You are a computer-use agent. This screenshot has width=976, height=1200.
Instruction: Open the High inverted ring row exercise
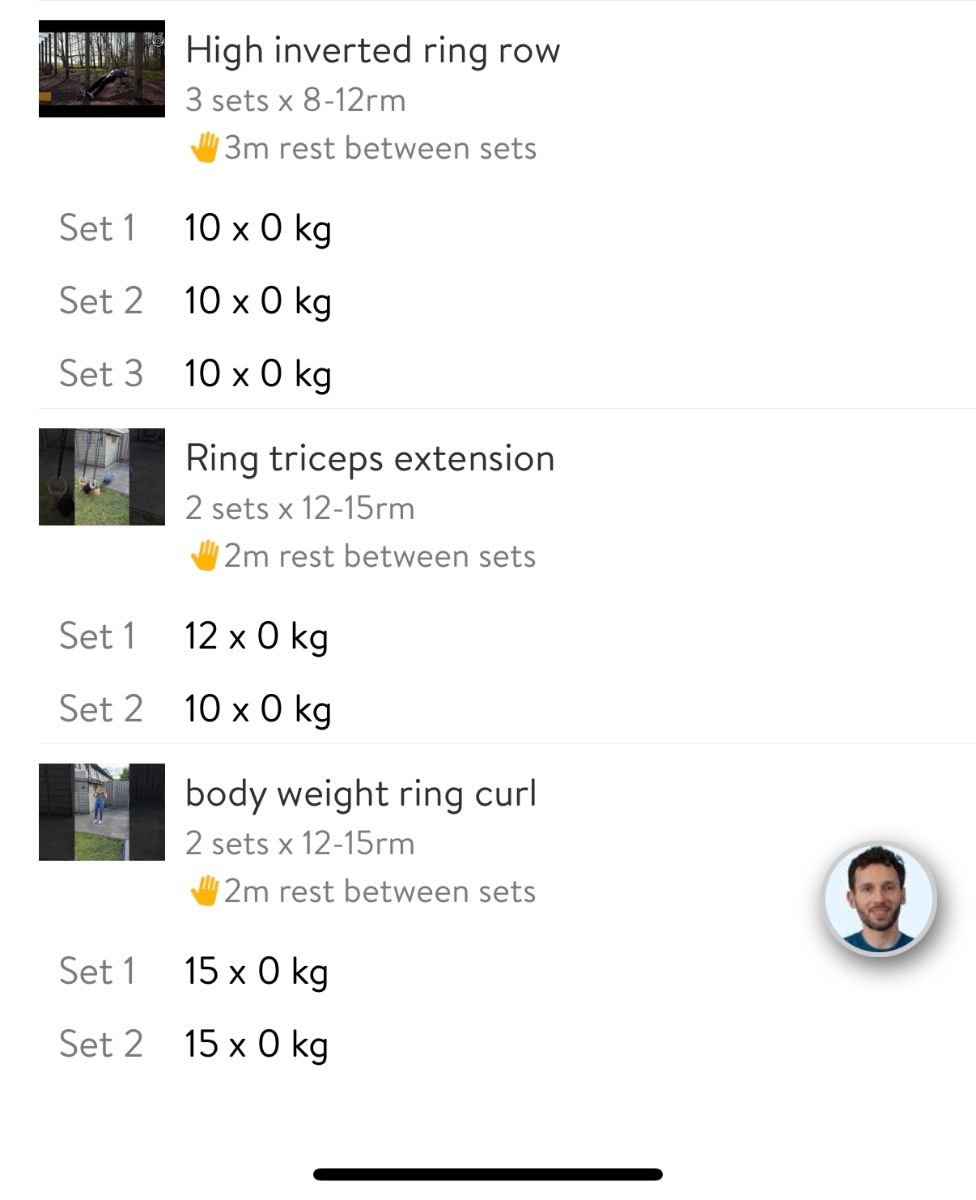[x=372, y=51]
